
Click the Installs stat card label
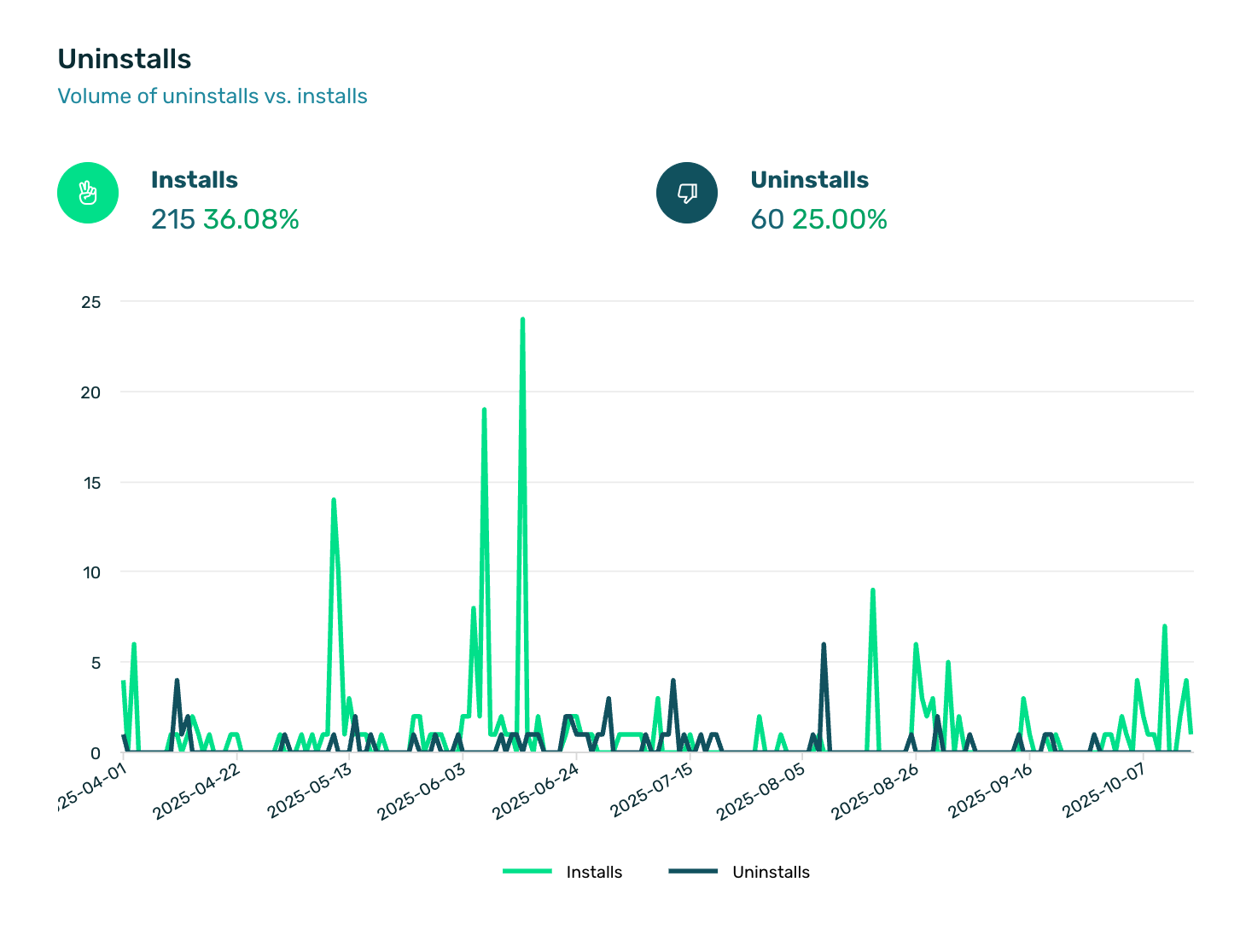195,179
